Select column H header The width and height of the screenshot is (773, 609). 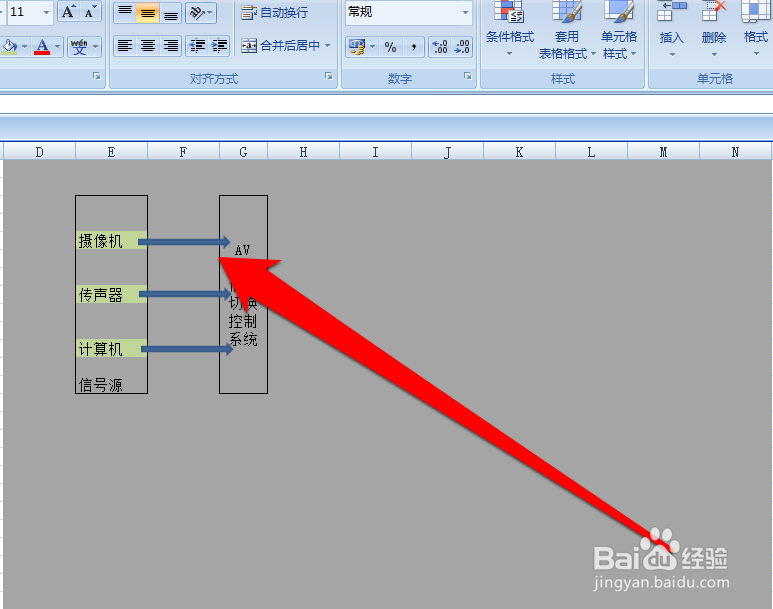coord(304,152)
